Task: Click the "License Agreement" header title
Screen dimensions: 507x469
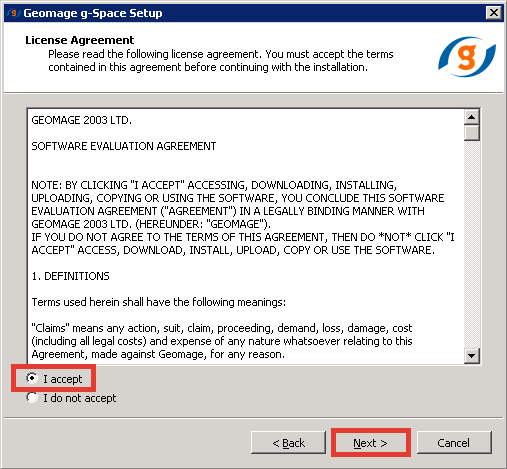Action: (80, 40)
